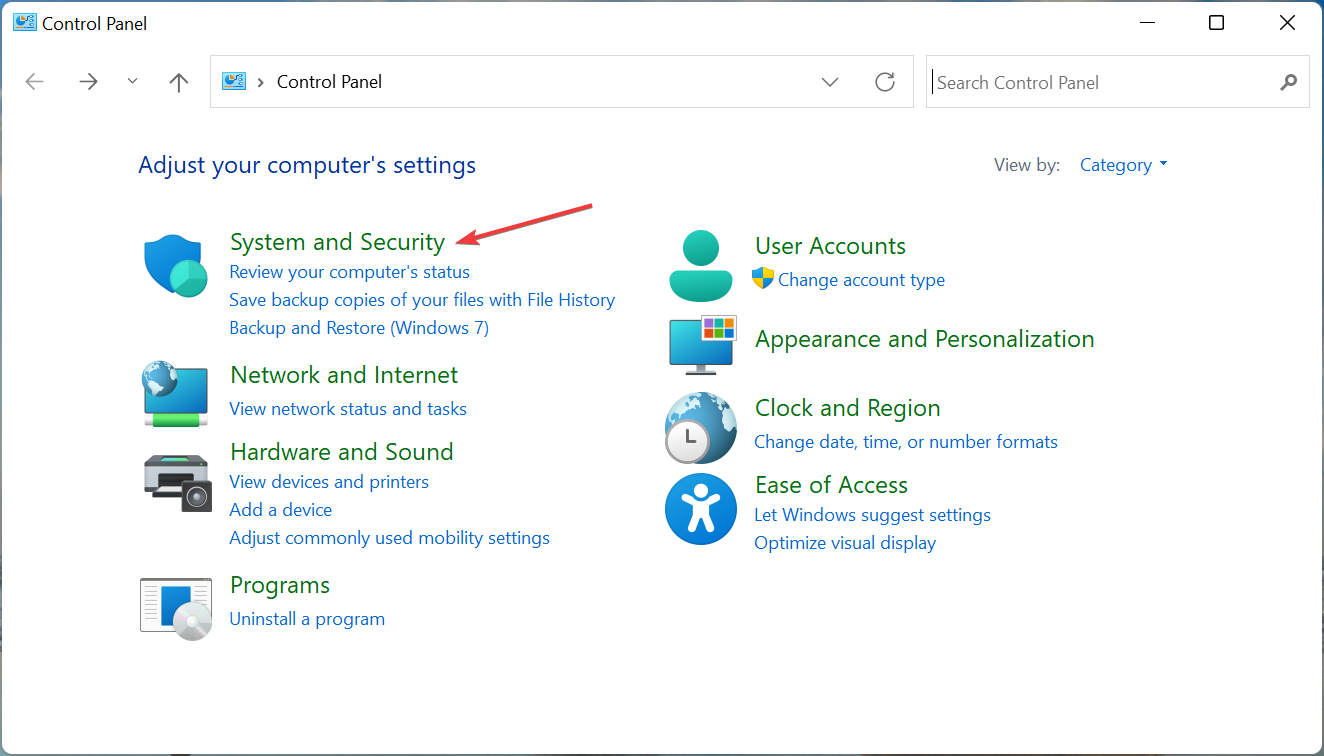Open recent locations dropdown arrow
This screenshot has width=1324, height=756.
pyautogui.click(x=133, y=82)
